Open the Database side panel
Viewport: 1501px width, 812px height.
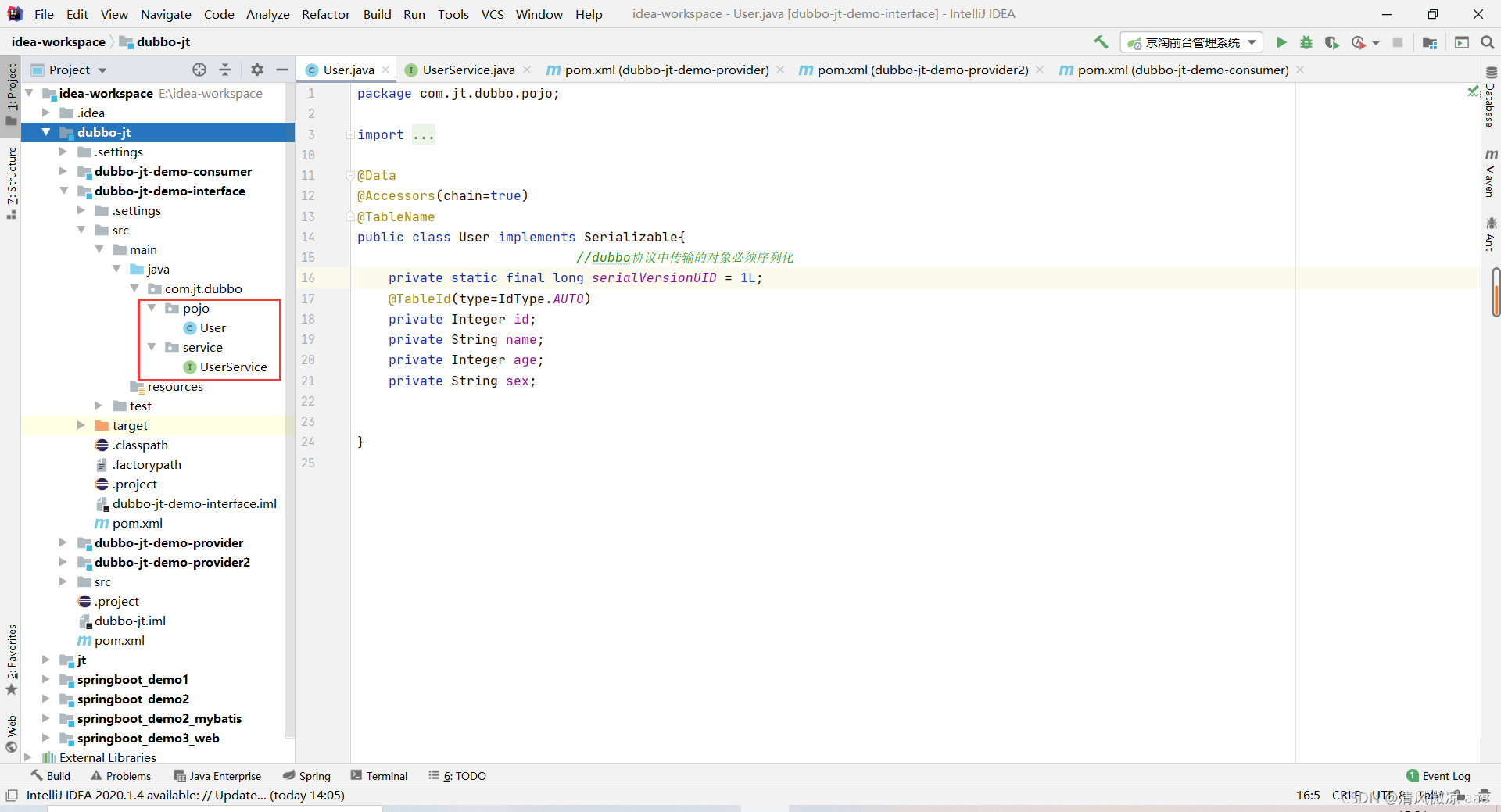[1491, 98]
